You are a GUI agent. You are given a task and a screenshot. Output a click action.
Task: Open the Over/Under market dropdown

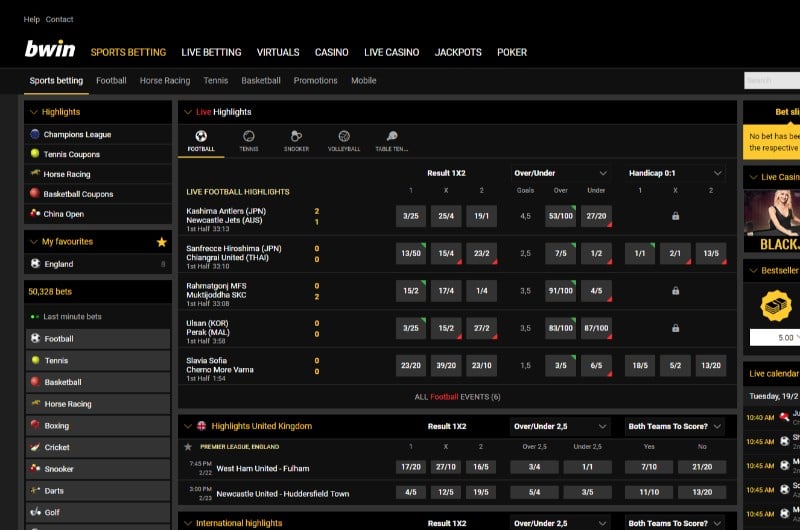click(x=560, y=173)
